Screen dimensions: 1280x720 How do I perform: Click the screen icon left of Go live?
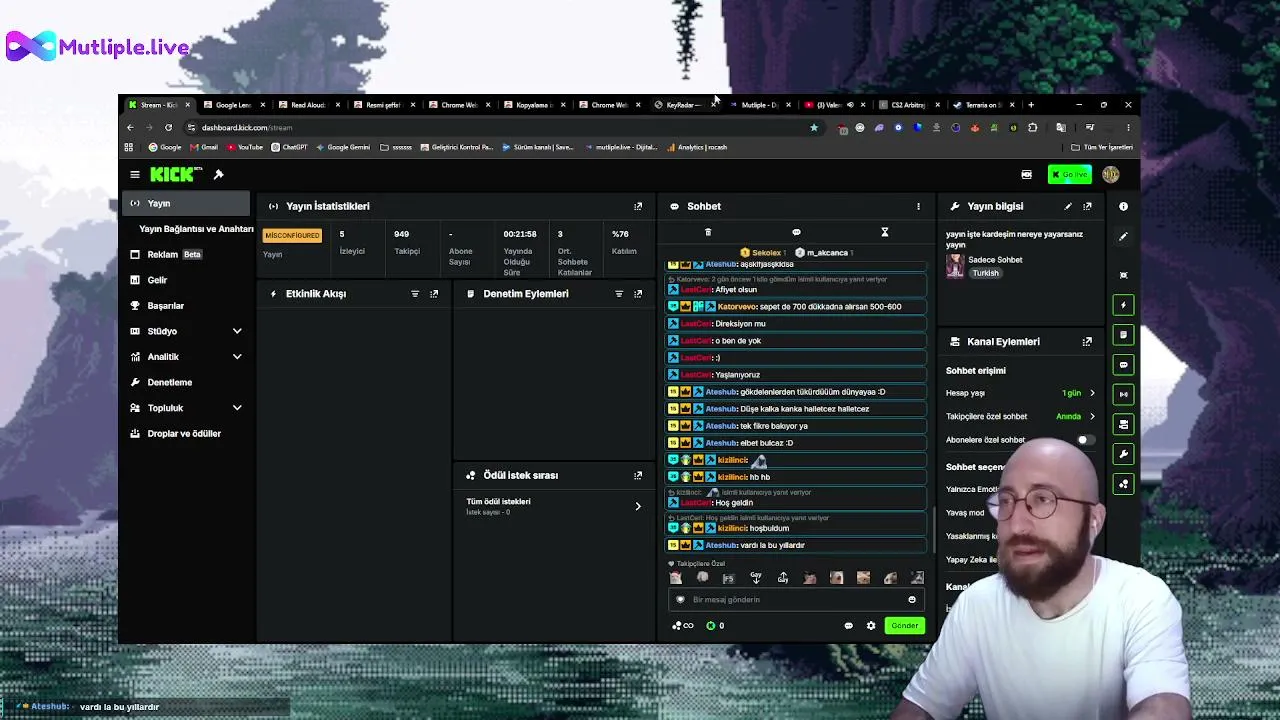coord(1026,175)
